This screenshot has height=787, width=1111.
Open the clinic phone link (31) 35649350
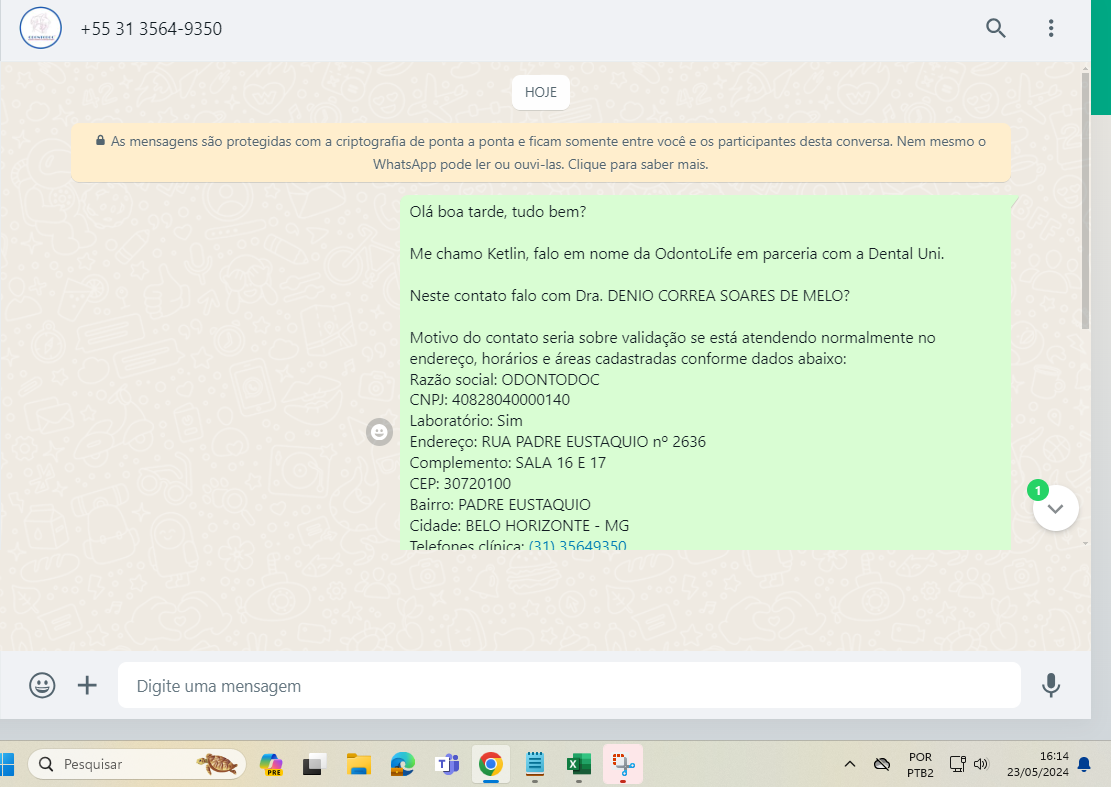pyautogui.click(x=577, y=545)
